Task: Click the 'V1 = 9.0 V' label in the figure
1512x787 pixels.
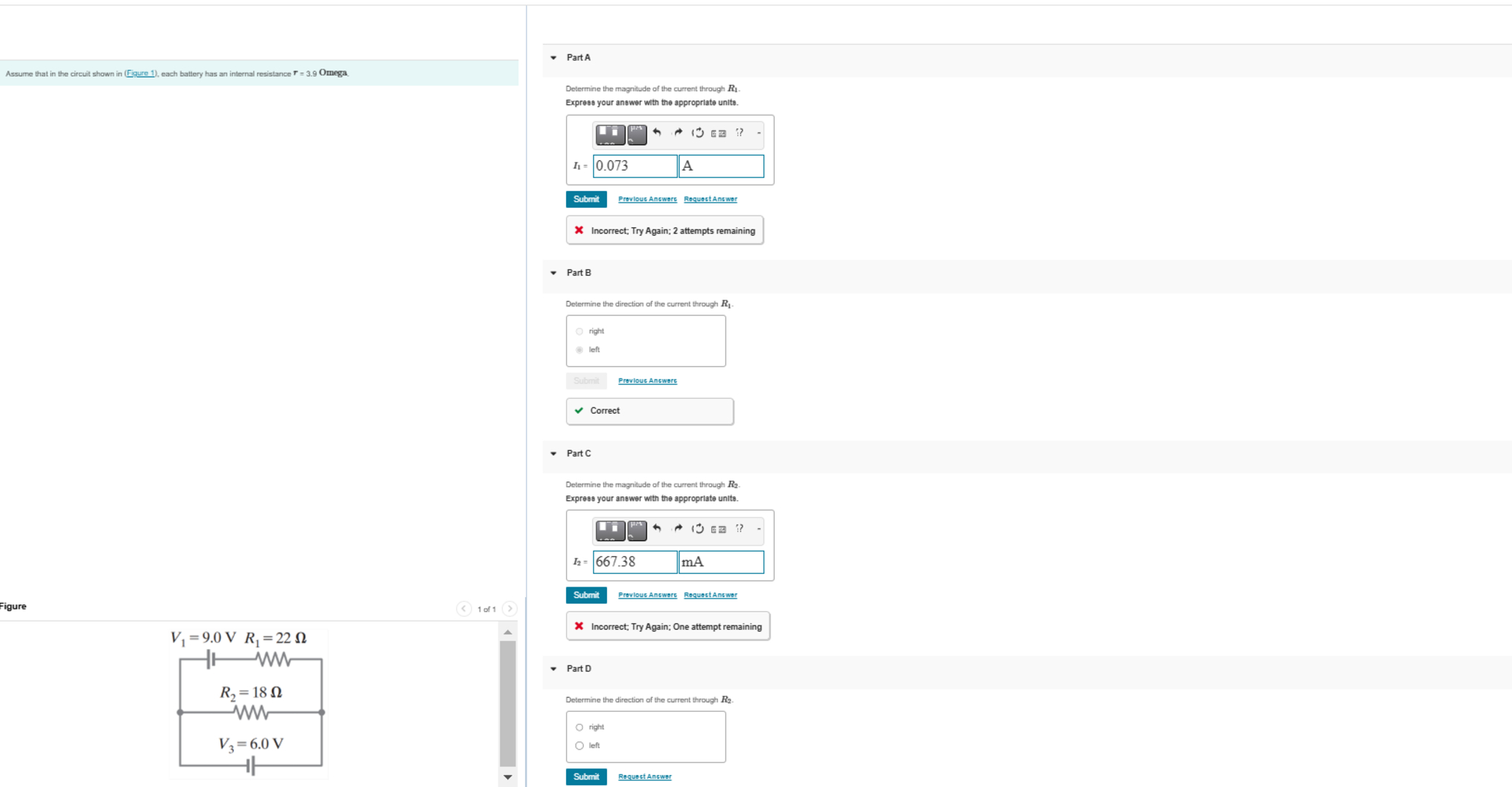Action: pyautogui.click(x=203, y=638)
